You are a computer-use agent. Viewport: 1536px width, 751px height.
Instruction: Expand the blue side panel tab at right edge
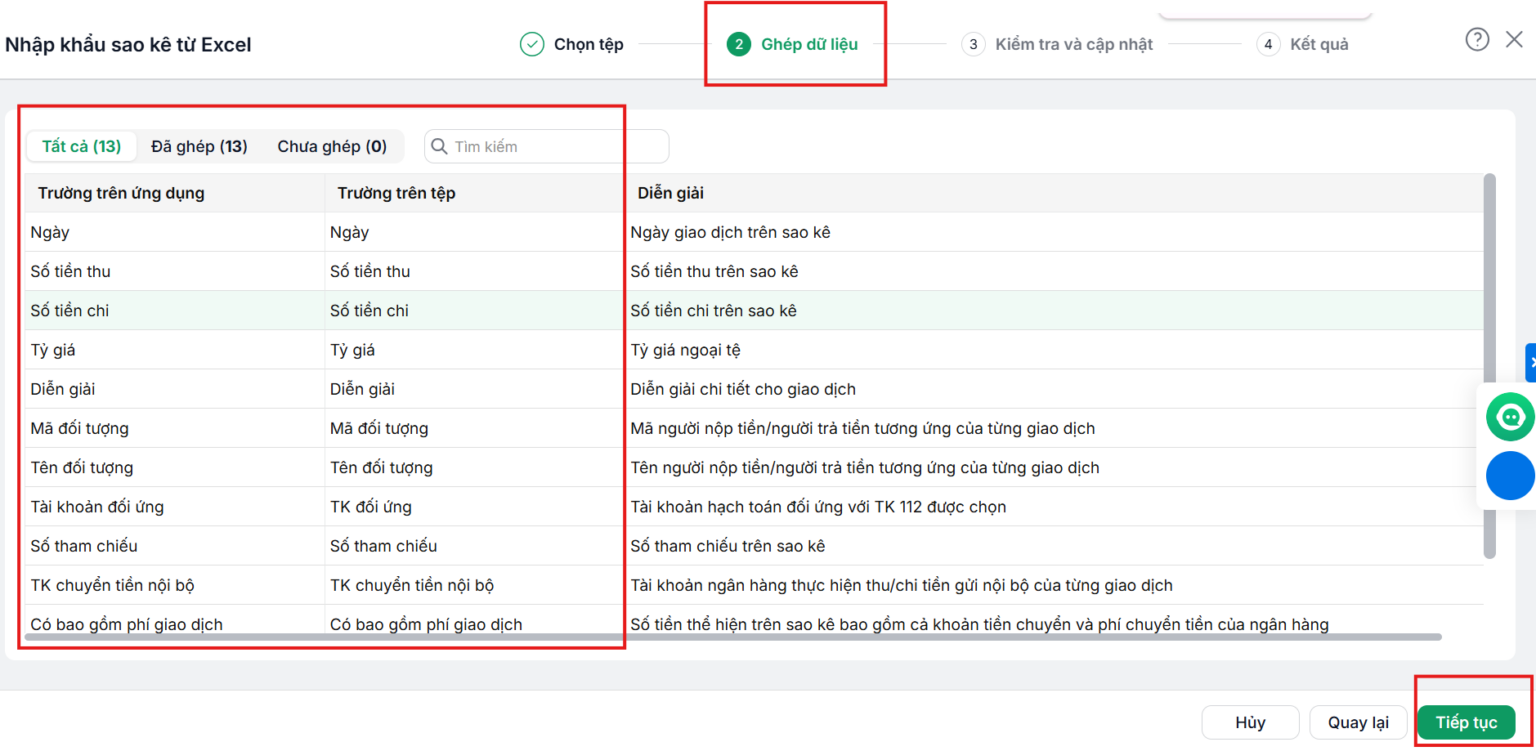[1530, 362]
